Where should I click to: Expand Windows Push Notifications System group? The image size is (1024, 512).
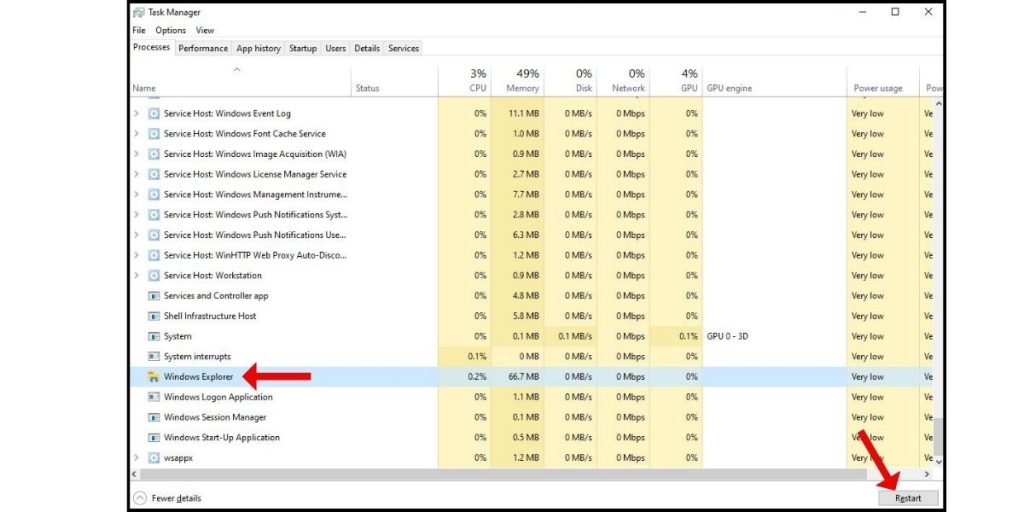click(x=136, y=215)
